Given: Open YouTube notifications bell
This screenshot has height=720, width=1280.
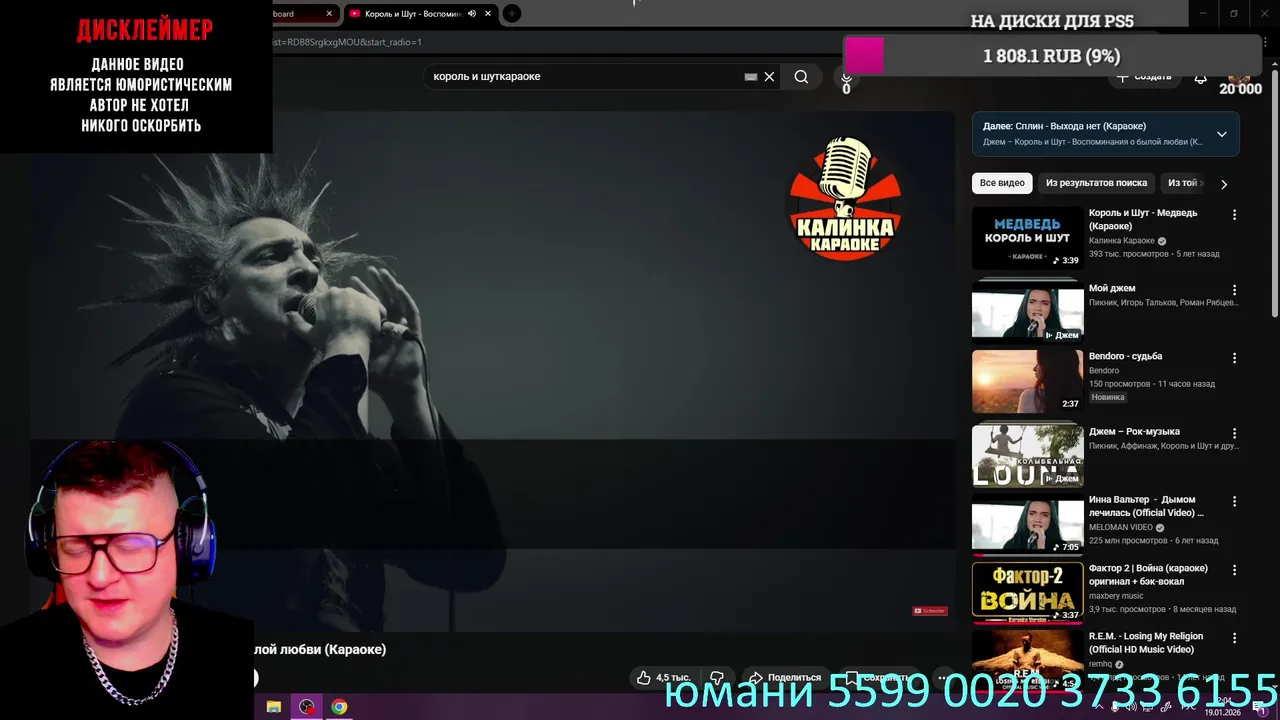Looking at the screenshot, I should tap(1201, 77).
